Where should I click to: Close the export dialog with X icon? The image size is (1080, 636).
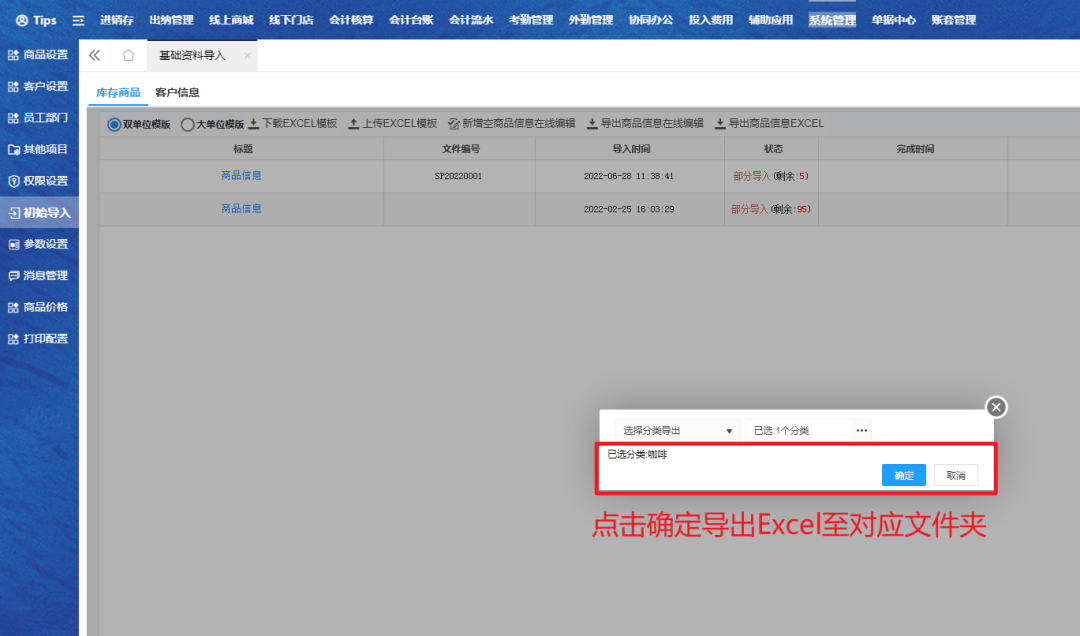coord(996,407)
